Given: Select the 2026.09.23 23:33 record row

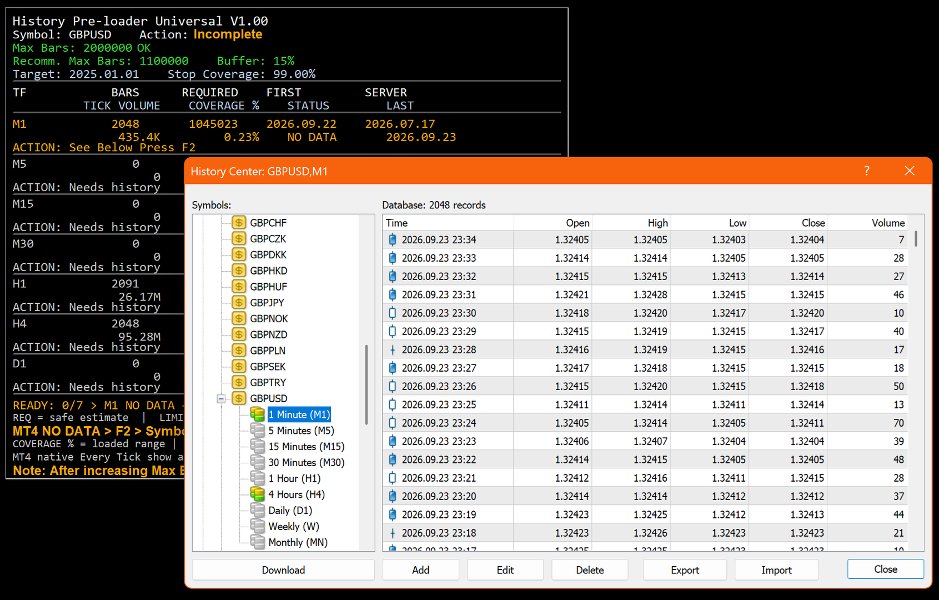Looking at the screenshot, I should click(646, 258).
